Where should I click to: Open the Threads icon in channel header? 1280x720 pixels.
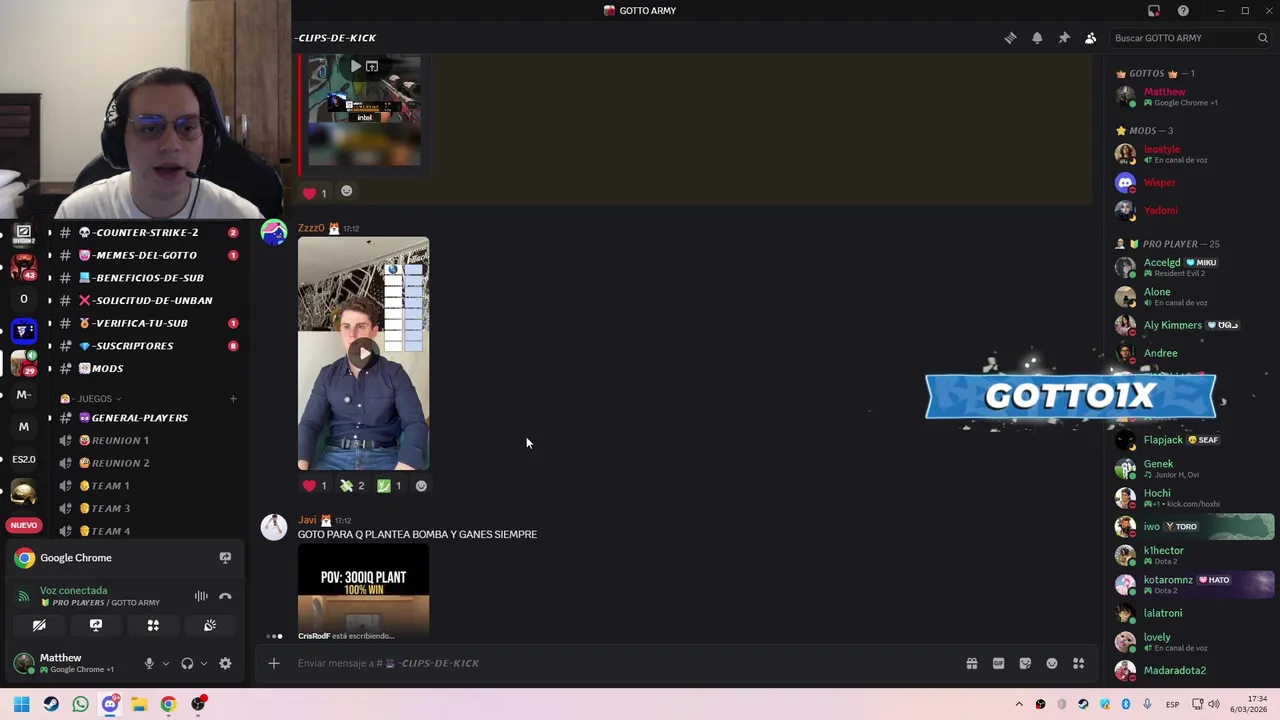(x=1010, y=38)
